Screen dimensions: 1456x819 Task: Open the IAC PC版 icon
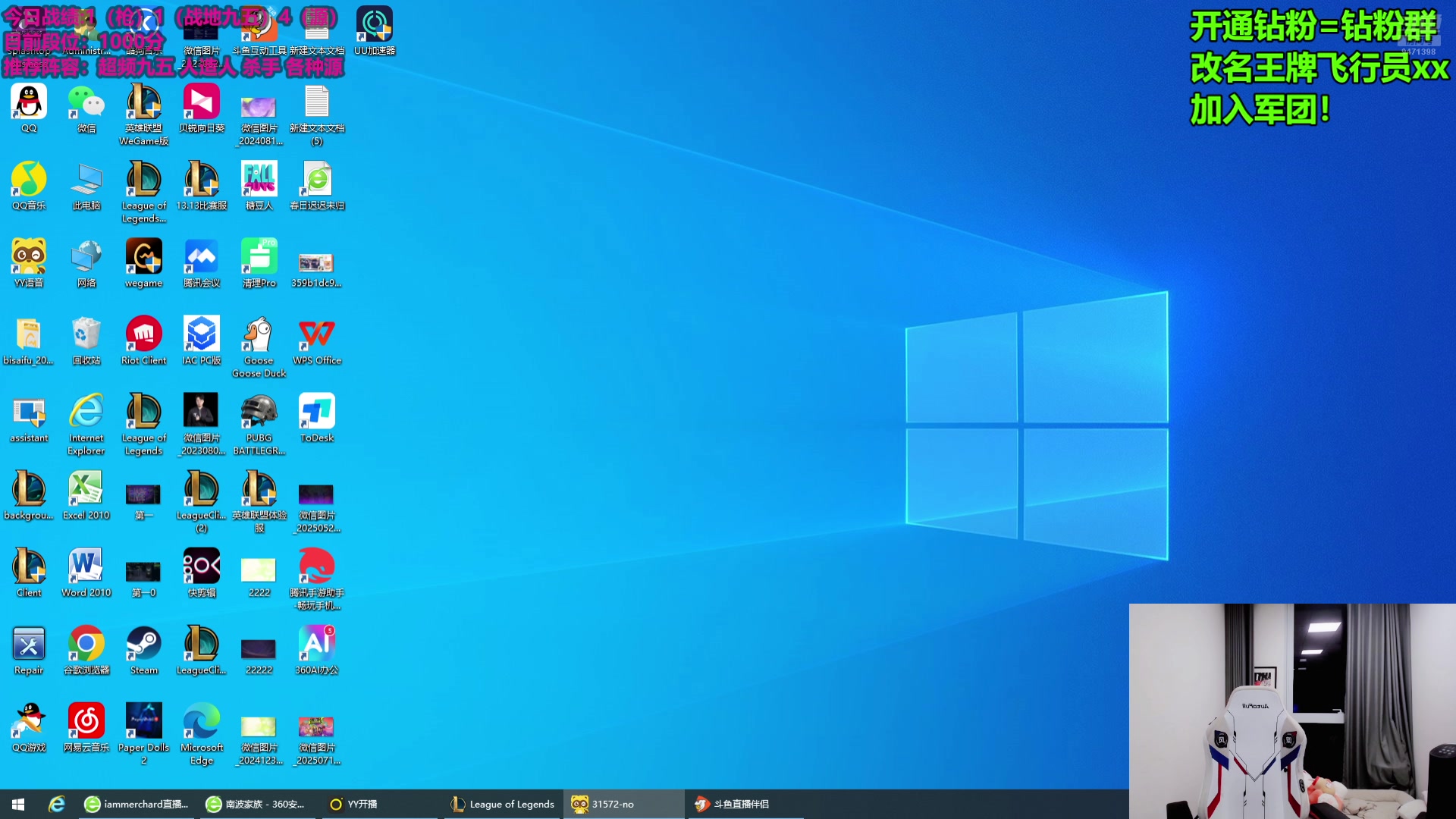pyautogui.click(x=202, y=340)
